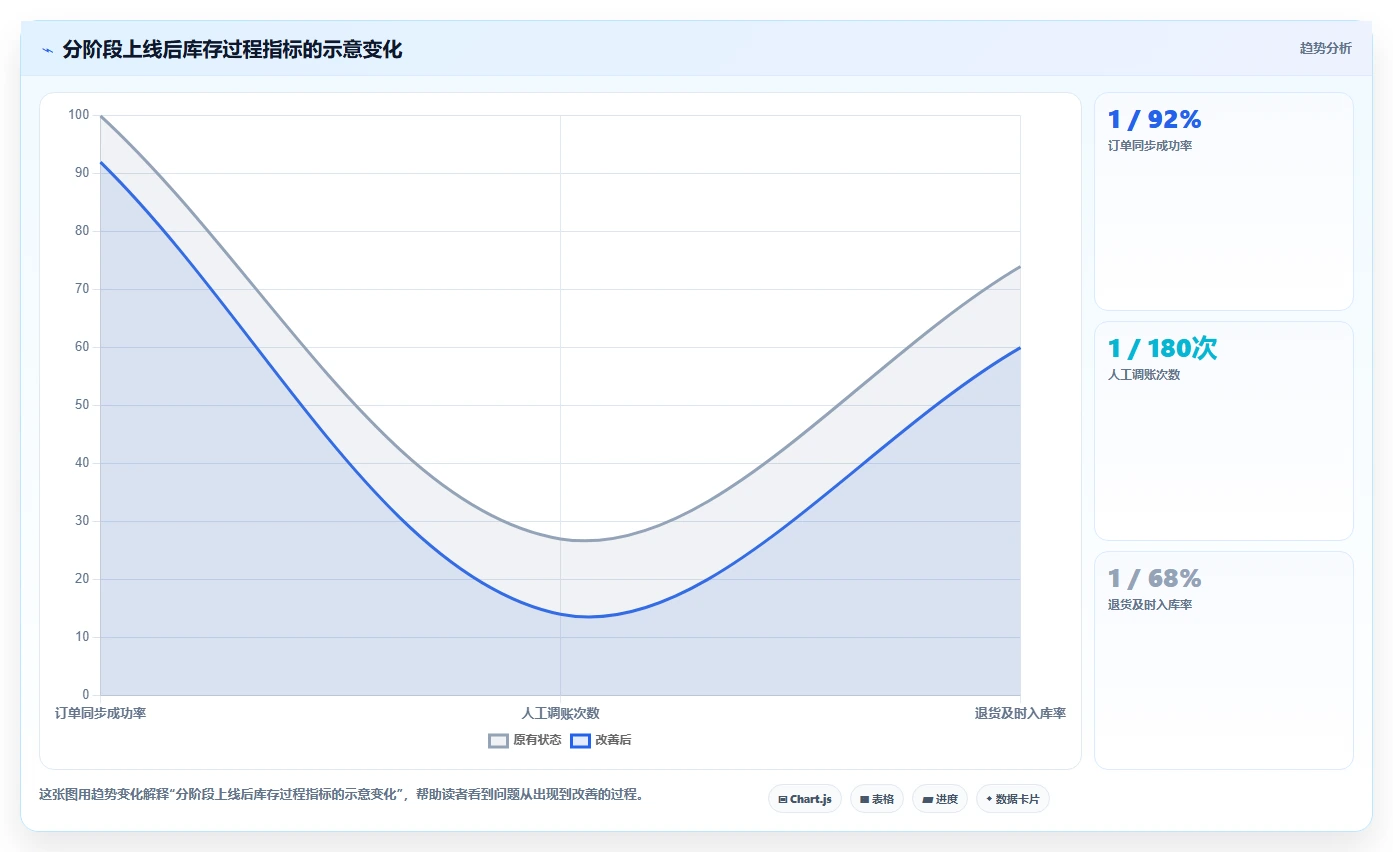The width and height of the screenshot is (1393, 852).
Task: Click the 人工调账次数 x-axis label
Action: 560,714
